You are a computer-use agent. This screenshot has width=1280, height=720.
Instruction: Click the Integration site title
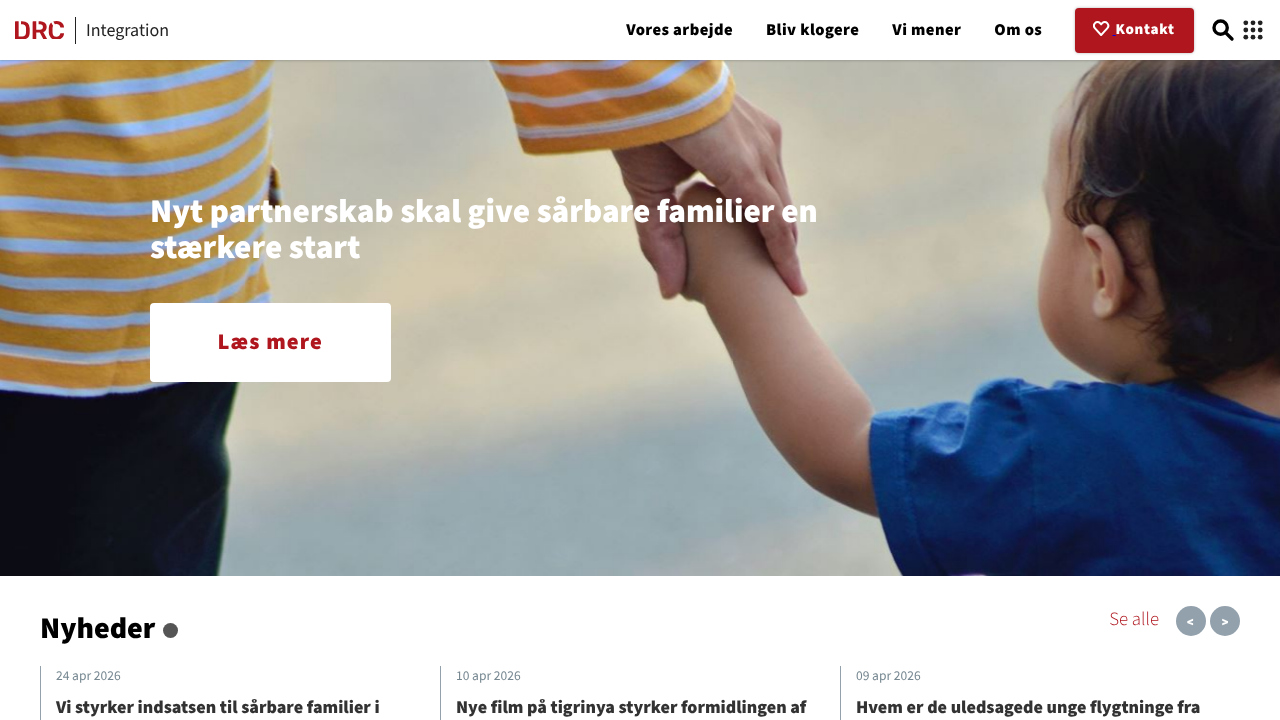pyautogui.click(x=127, y=30)
